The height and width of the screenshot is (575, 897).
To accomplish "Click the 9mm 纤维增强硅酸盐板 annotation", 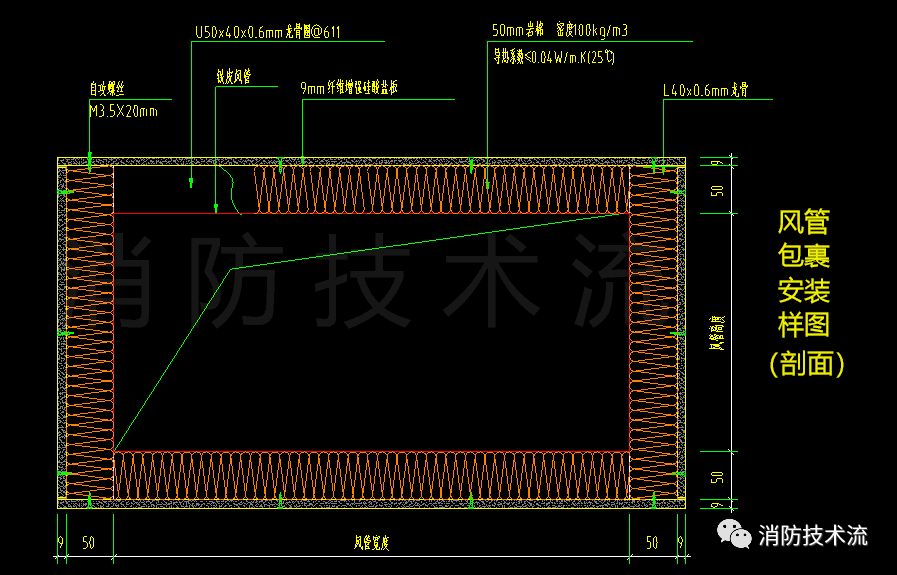I will [349, 88].
